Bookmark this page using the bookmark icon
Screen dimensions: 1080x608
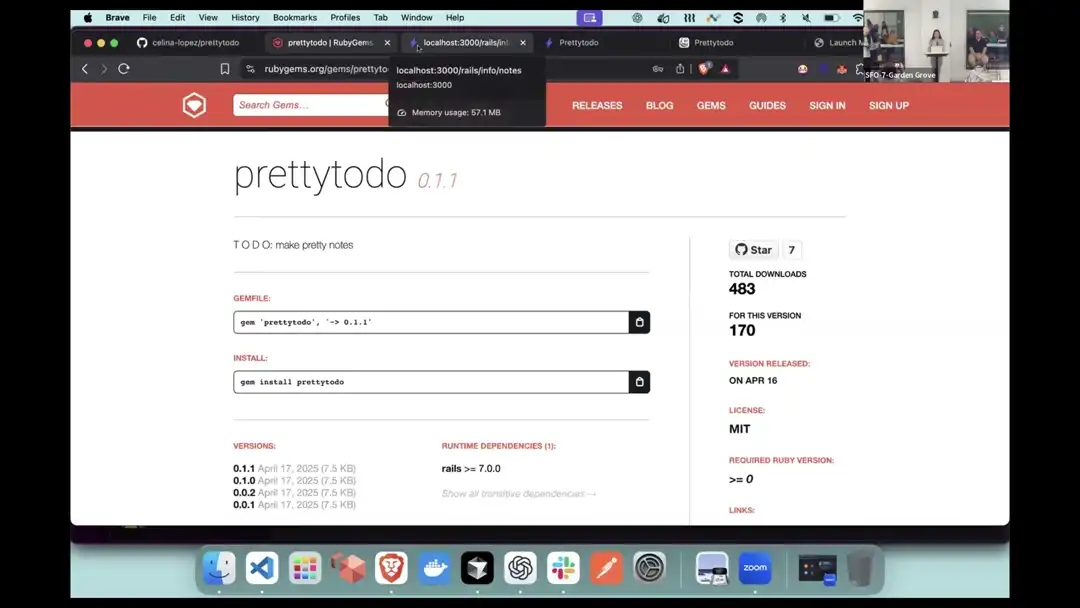click(225, 69)
